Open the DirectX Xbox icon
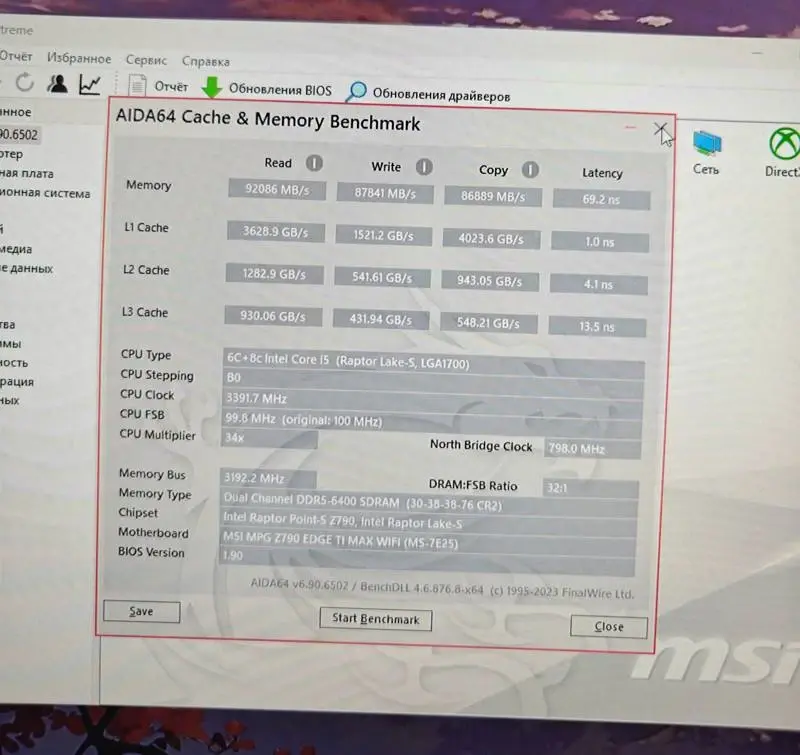The height and width of the screenshot is (755, 800). point(783,153)
